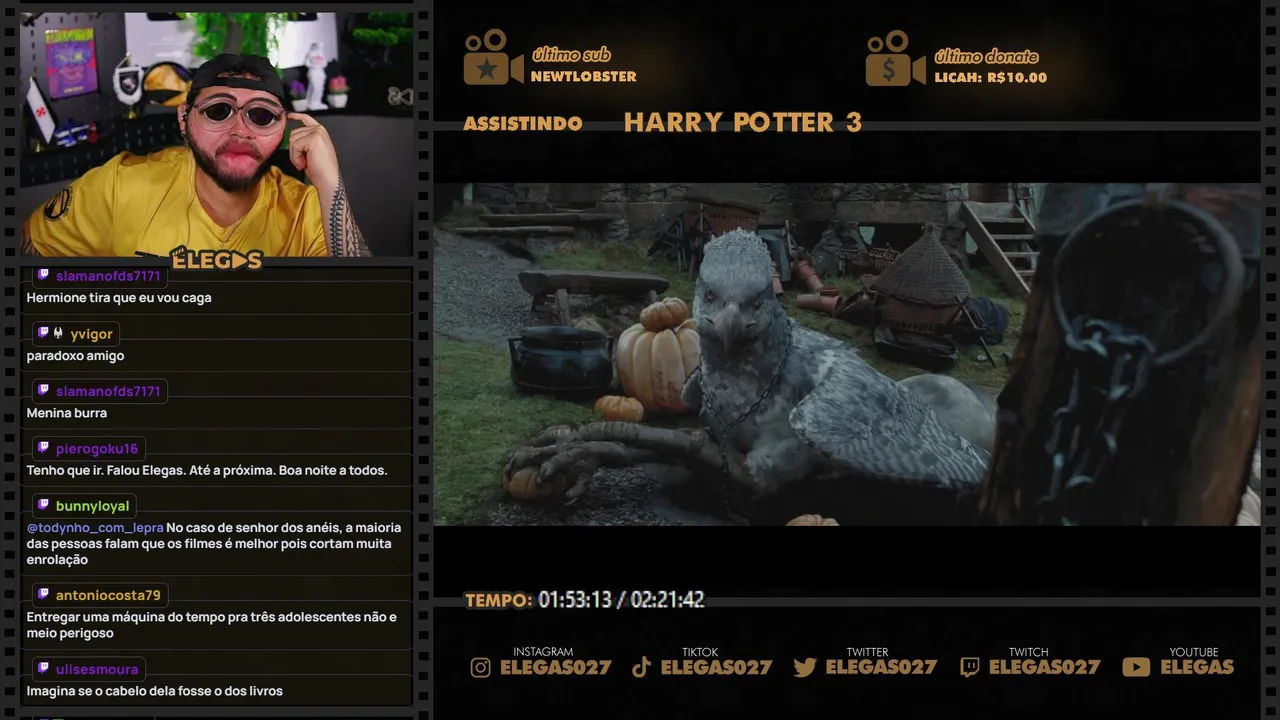Click message 'Tenho que ir. Falou Elegas'

pos(207,470)
